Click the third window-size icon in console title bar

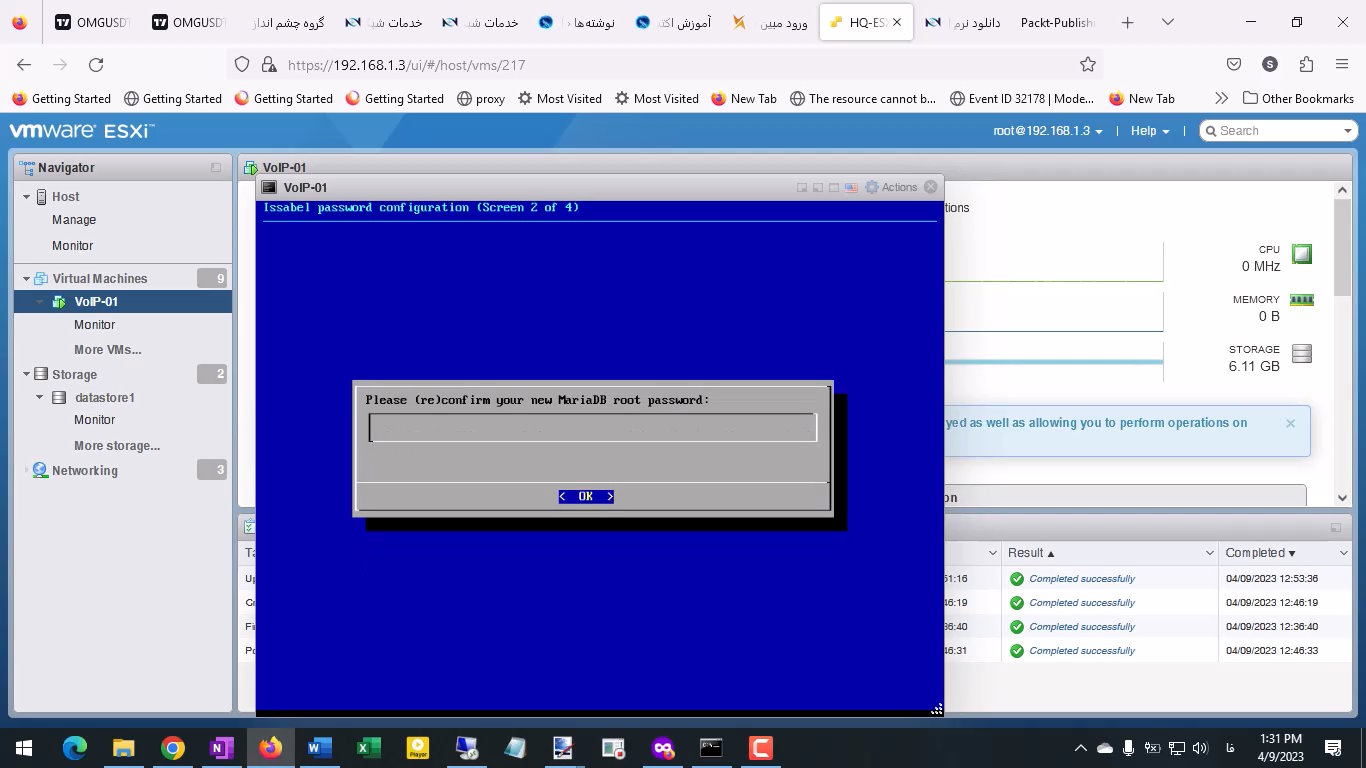click(834, 187)
